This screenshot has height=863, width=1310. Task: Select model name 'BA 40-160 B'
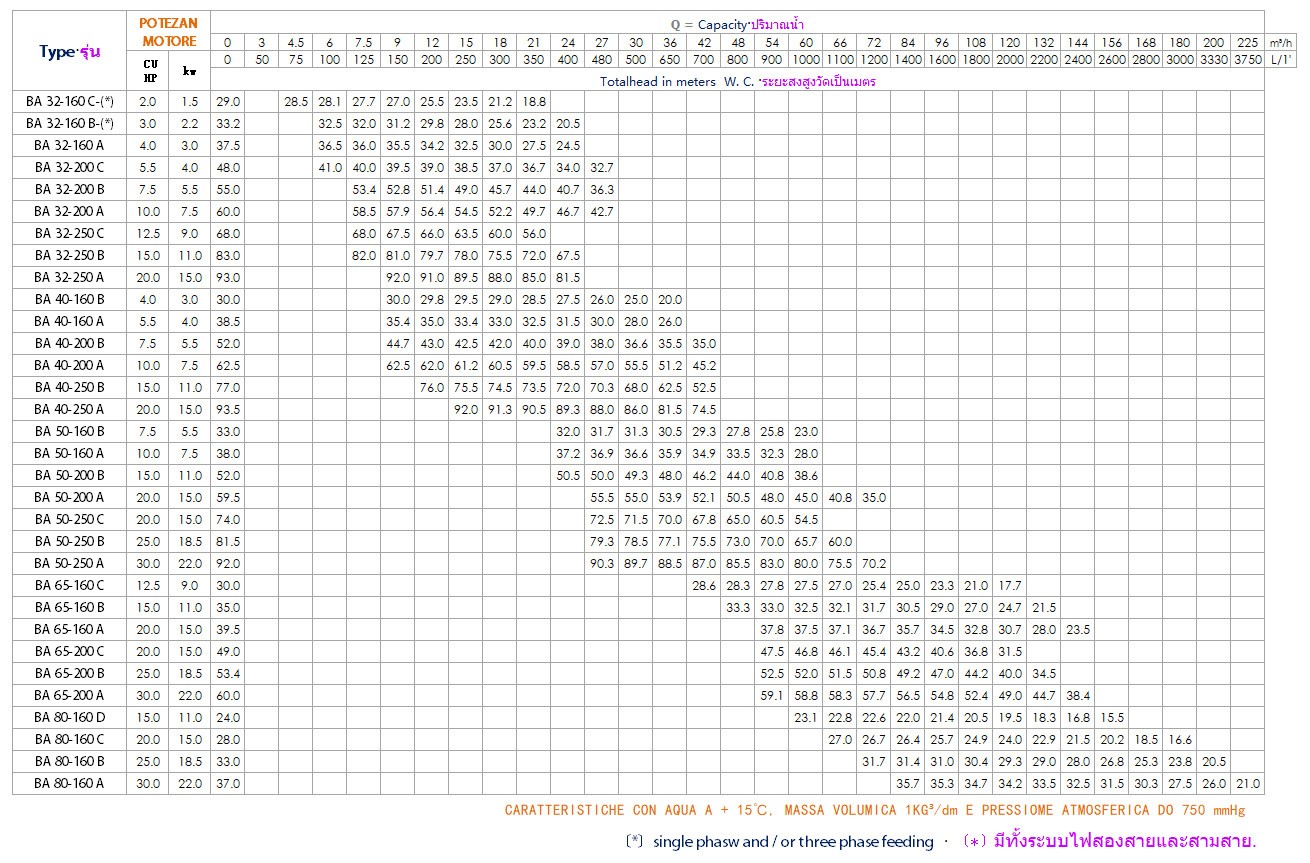point(69,299)
